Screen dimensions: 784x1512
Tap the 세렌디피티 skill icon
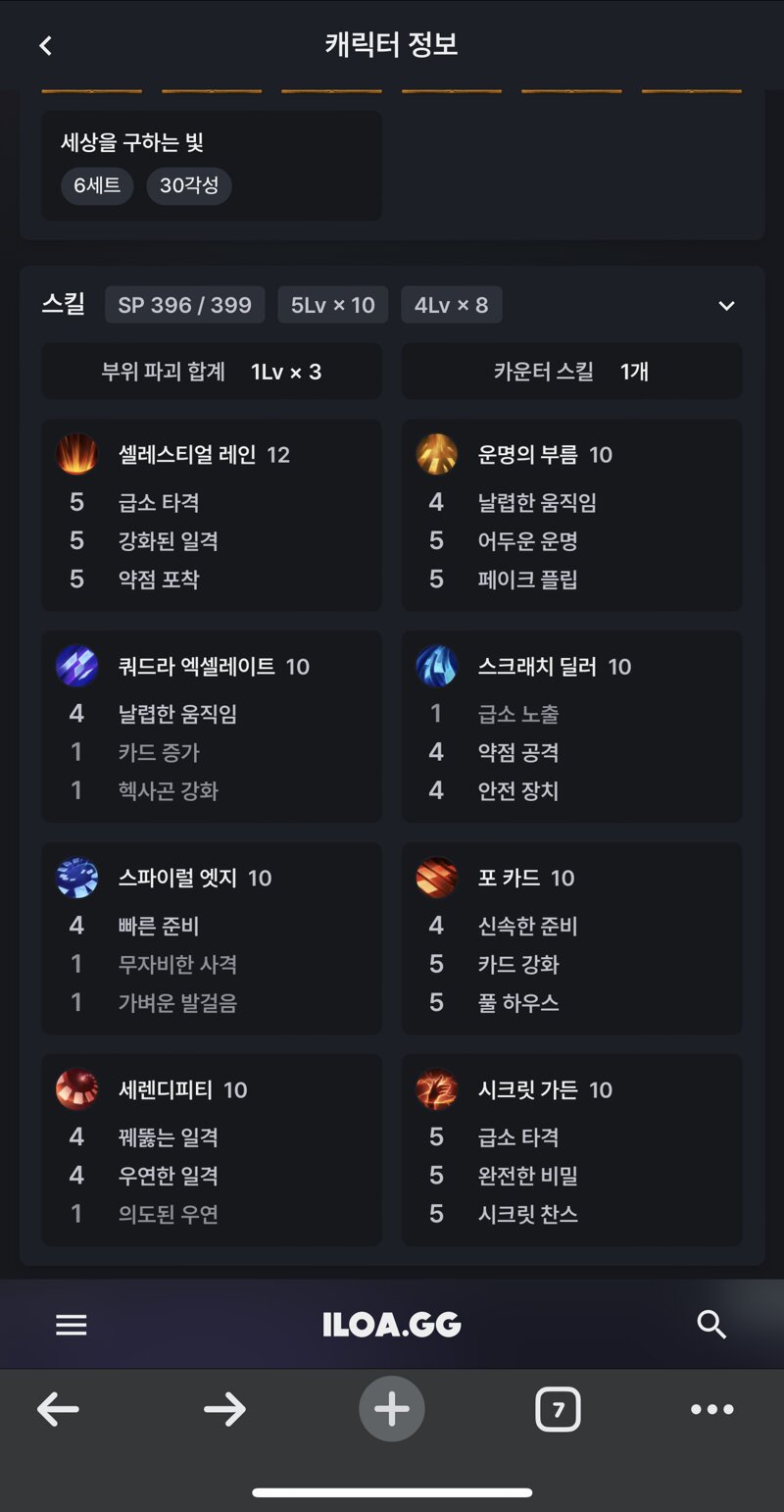click(x=76, y=1089)
